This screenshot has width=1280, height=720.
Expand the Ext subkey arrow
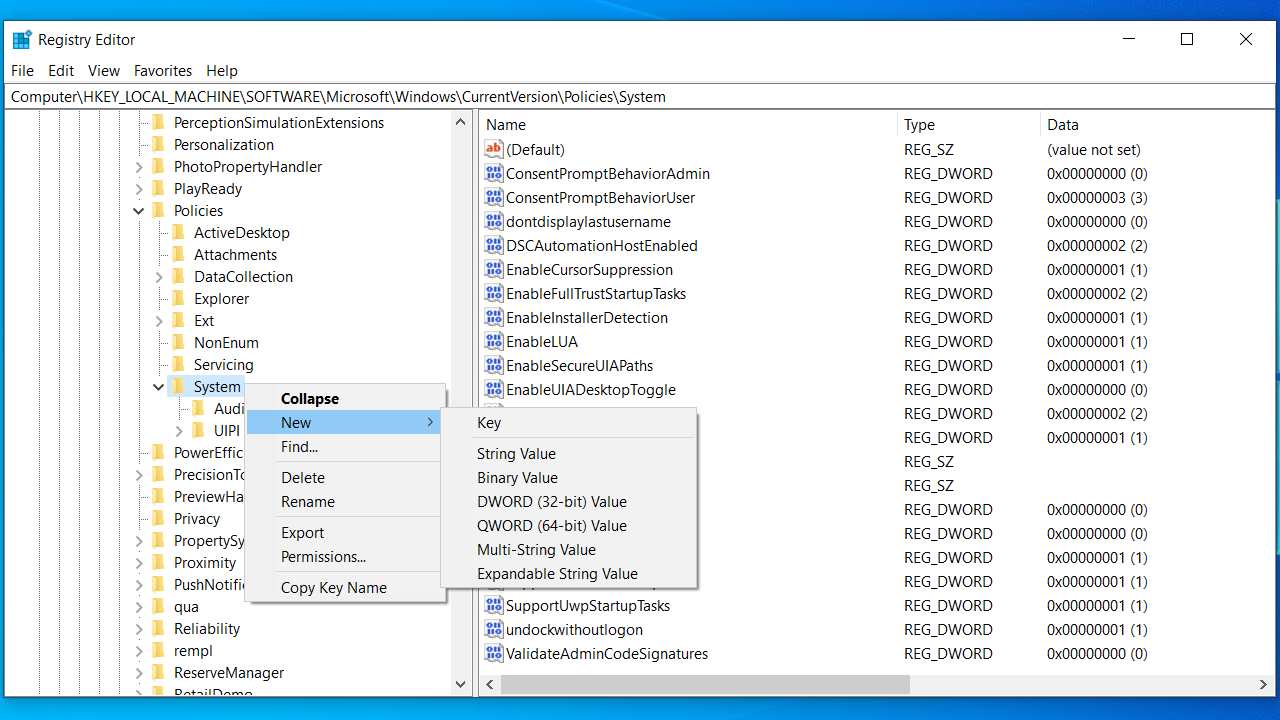click(x=159, y=321)
